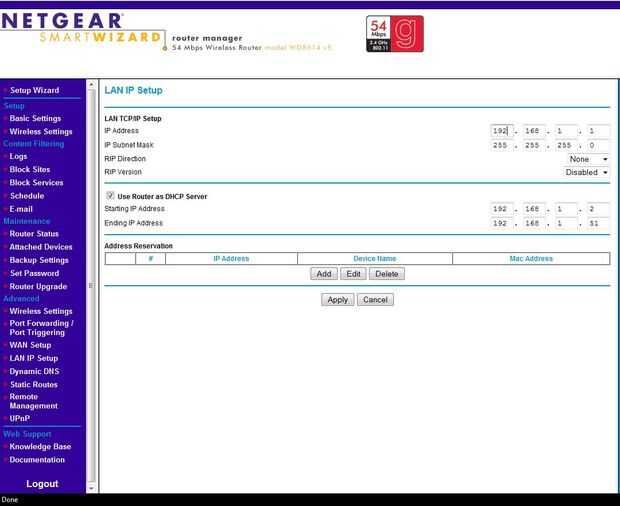The height and width of the screenshot is (506, 620).
Task: Click IP Address column header in reservation table
Action: click(231, 259)
